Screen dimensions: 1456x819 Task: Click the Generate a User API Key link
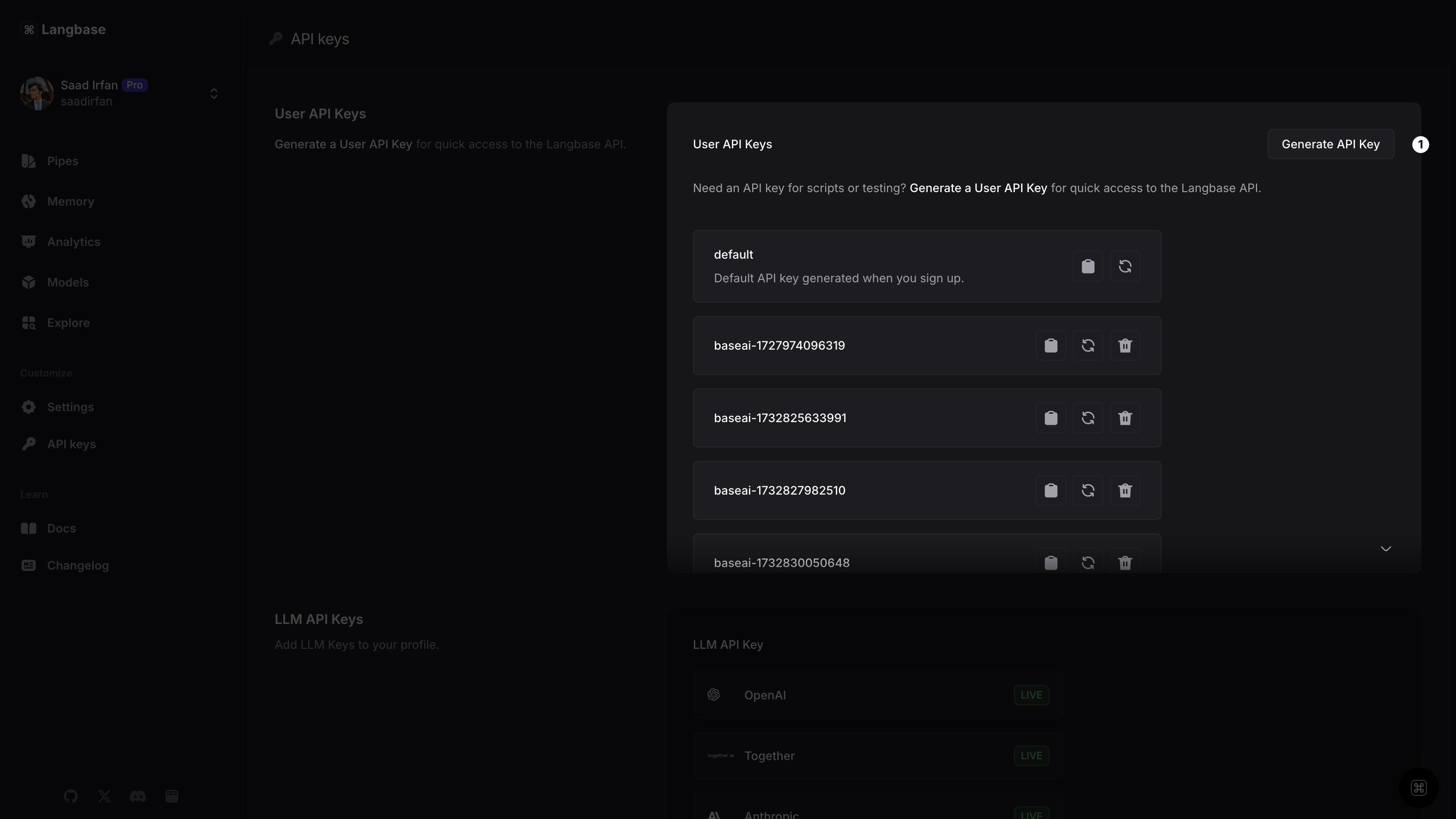(x=978, y=188)
